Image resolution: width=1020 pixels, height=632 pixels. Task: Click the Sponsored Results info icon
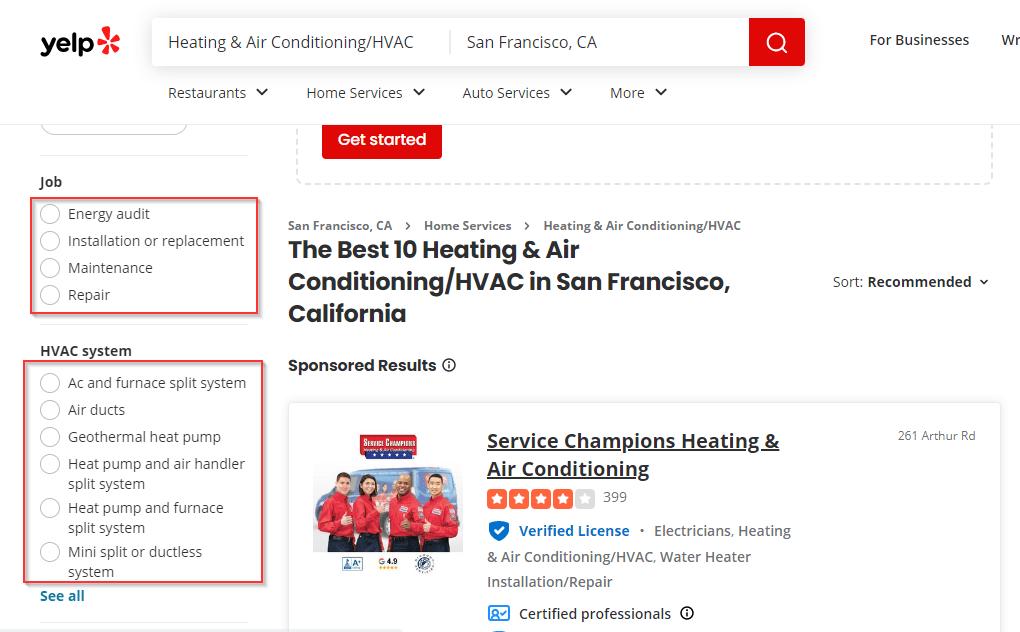click(x=449, y=365)
